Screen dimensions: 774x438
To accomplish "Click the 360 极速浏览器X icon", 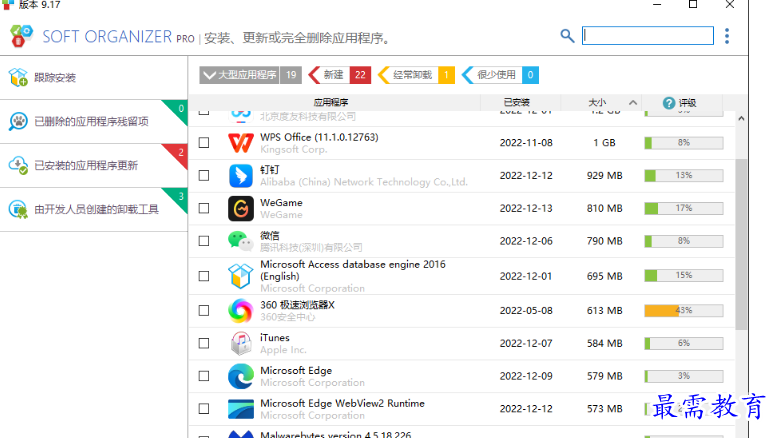I will 241,311.
